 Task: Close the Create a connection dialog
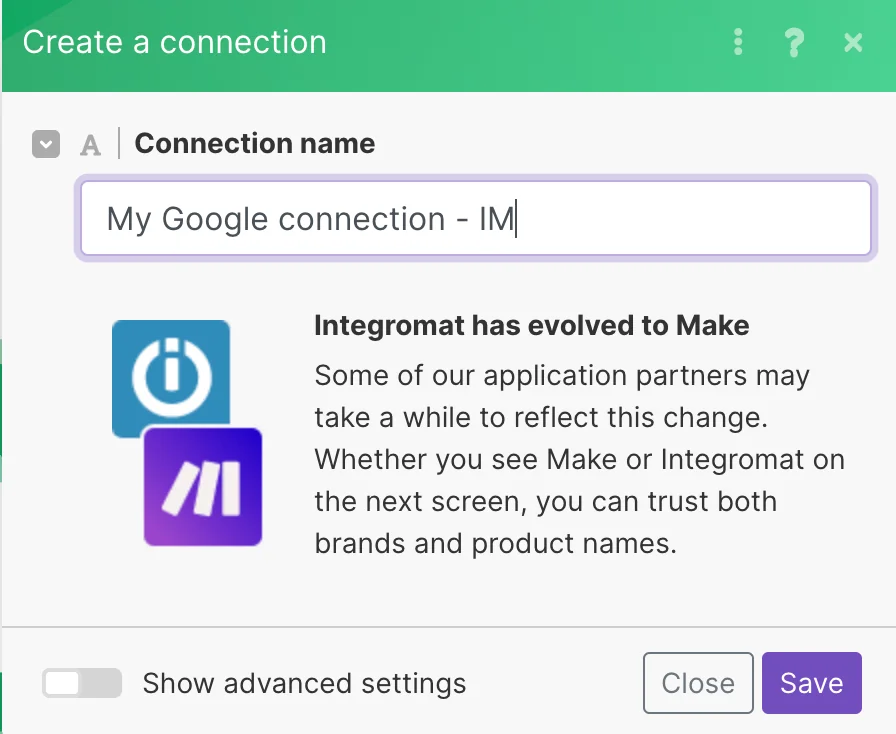pyautogui.click(x=853, y=42)
